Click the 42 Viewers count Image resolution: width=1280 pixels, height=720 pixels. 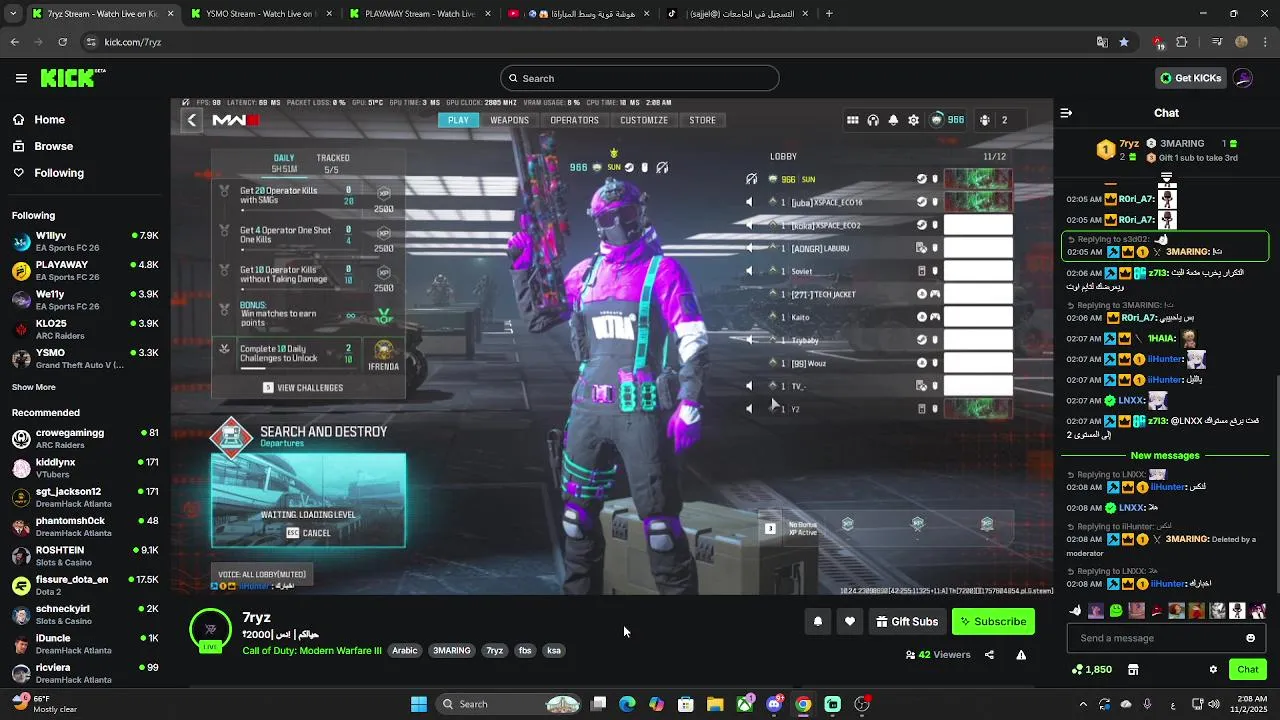coord(938,655)
